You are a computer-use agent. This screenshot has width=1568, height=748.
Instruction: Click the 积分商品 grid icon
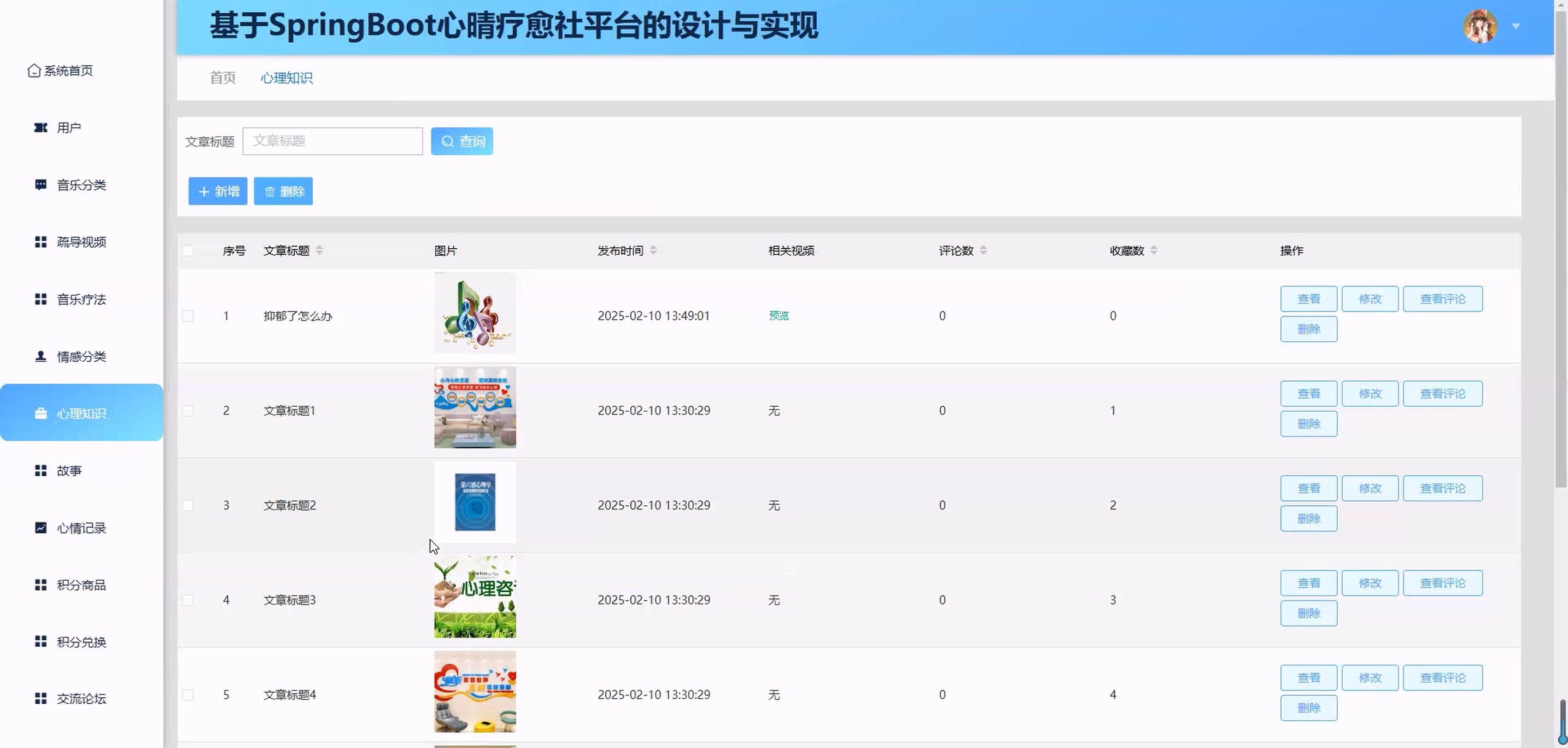click(41, 585)
